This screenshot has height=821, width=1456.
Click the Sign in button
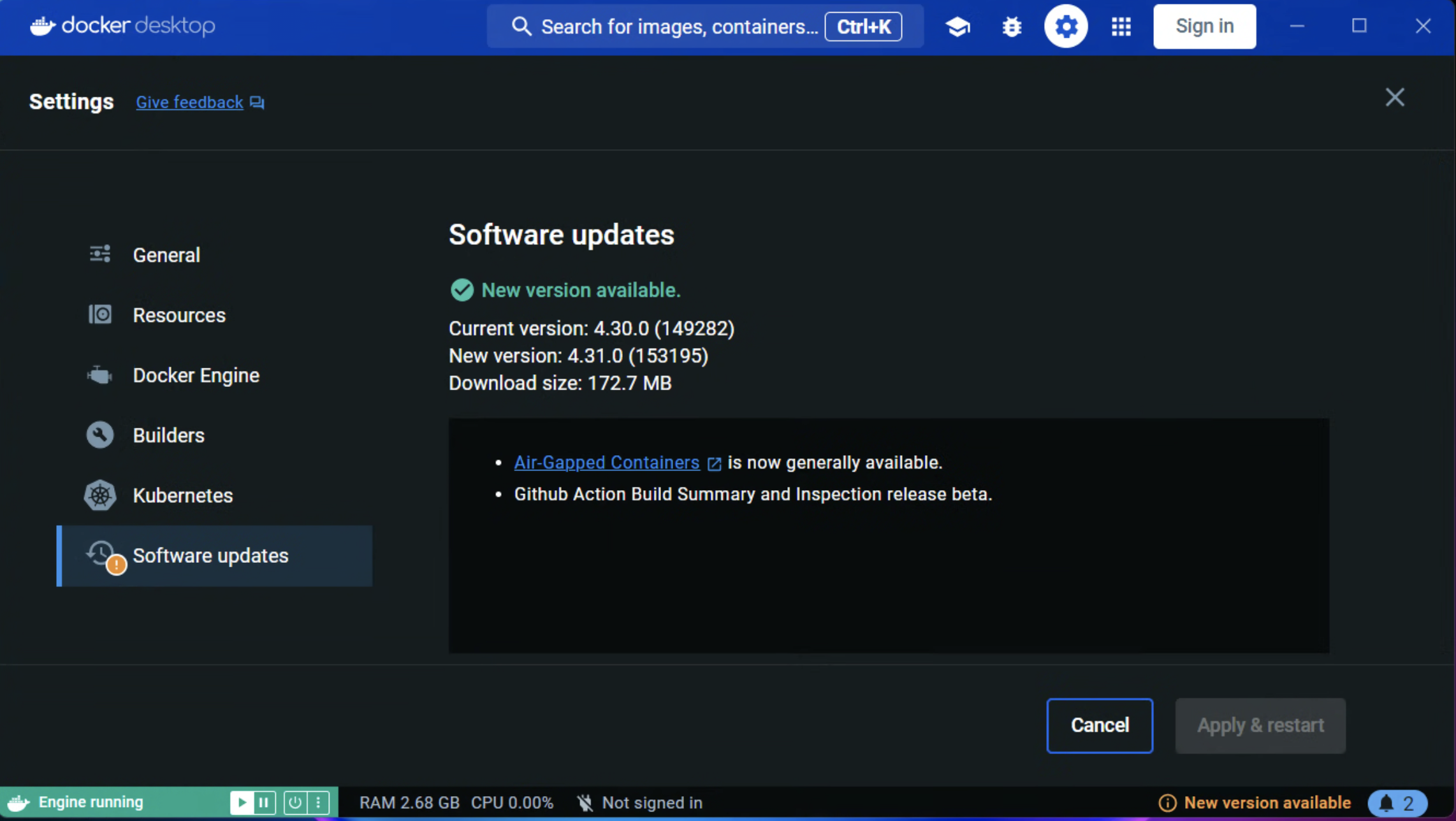pyautogui.click(x=1204, y=26)
